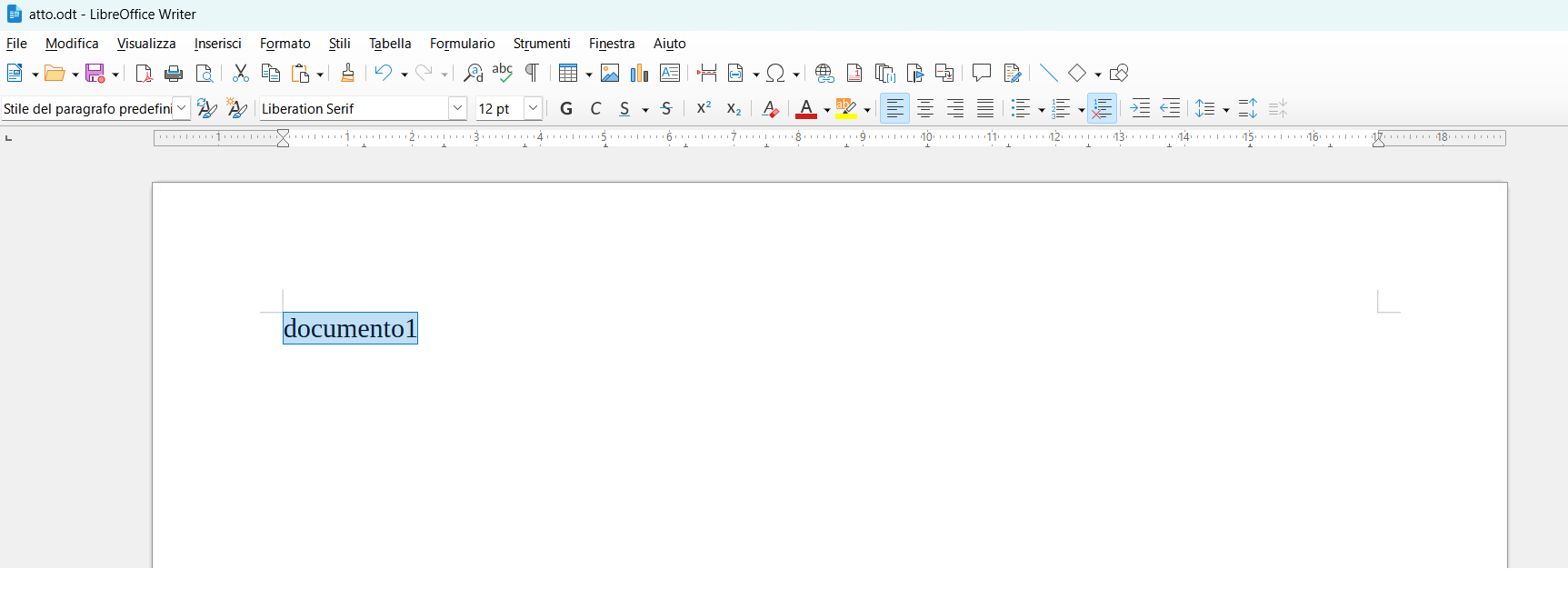
Task: Open the Formato menu
Action: pos(285,44)
